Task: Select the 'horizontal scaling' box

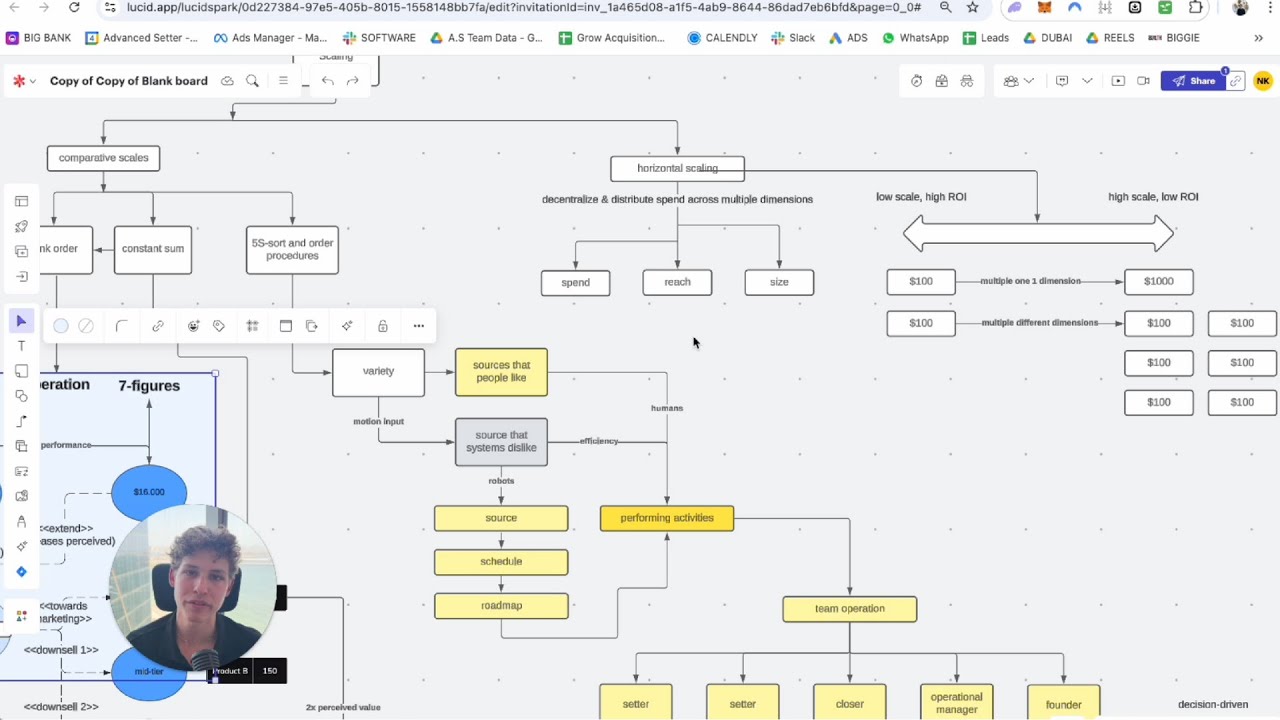Action: [677, 168]
